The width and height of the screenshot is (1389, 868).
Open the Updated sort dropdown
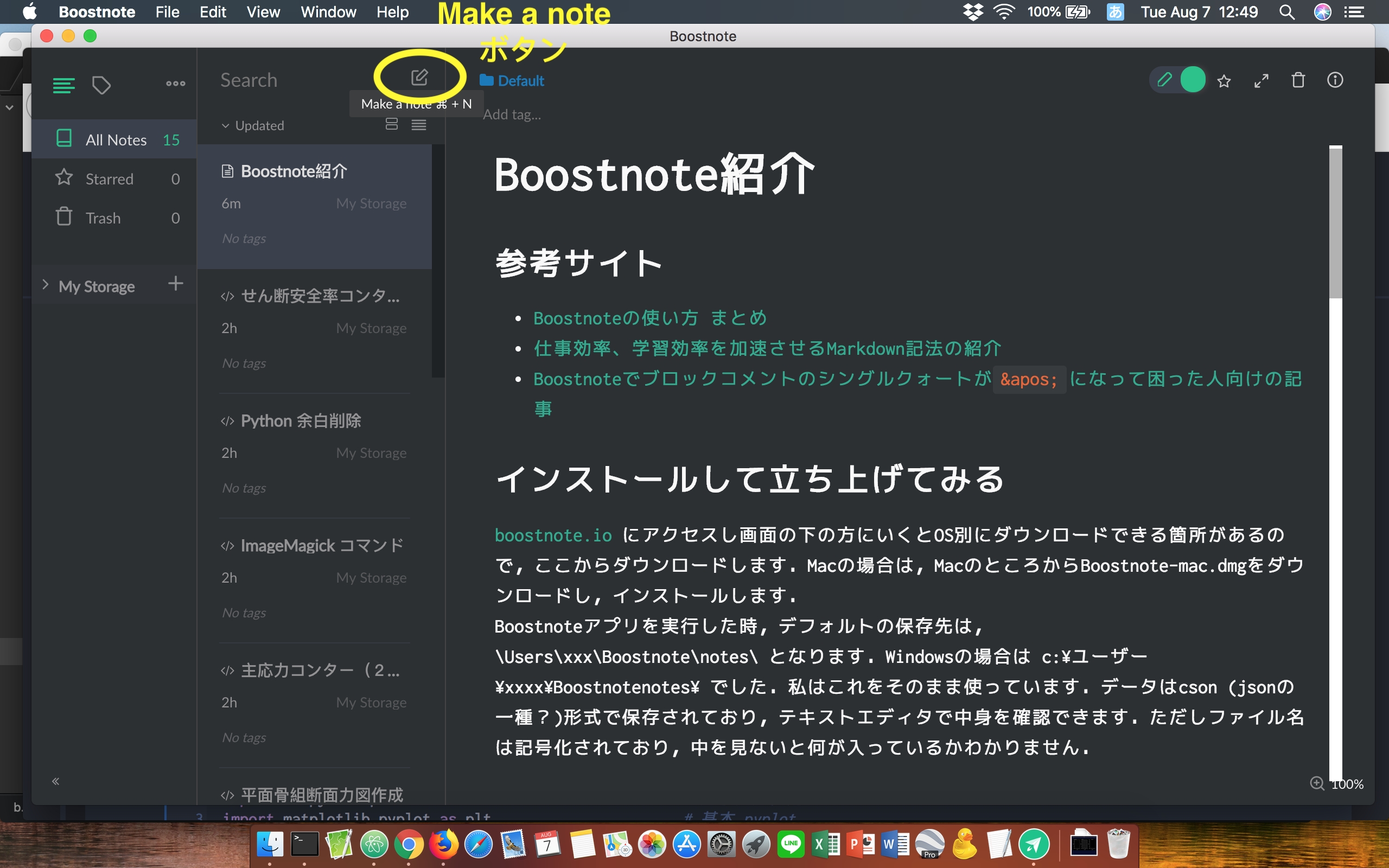(x=253, y=125)
